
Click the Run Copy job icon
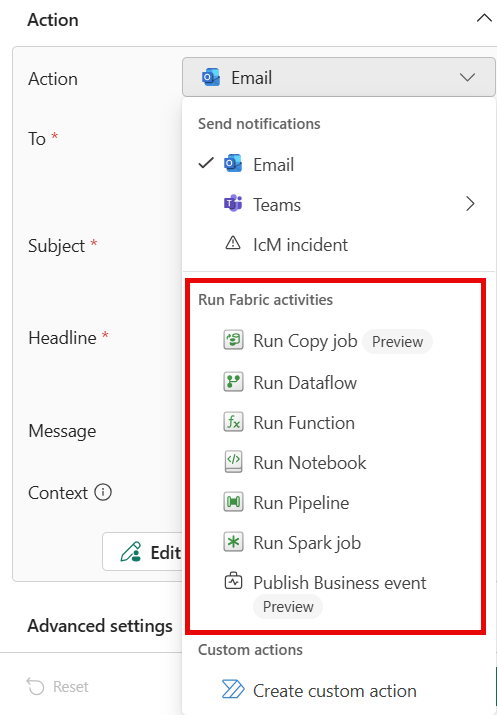tap(233, 340)
